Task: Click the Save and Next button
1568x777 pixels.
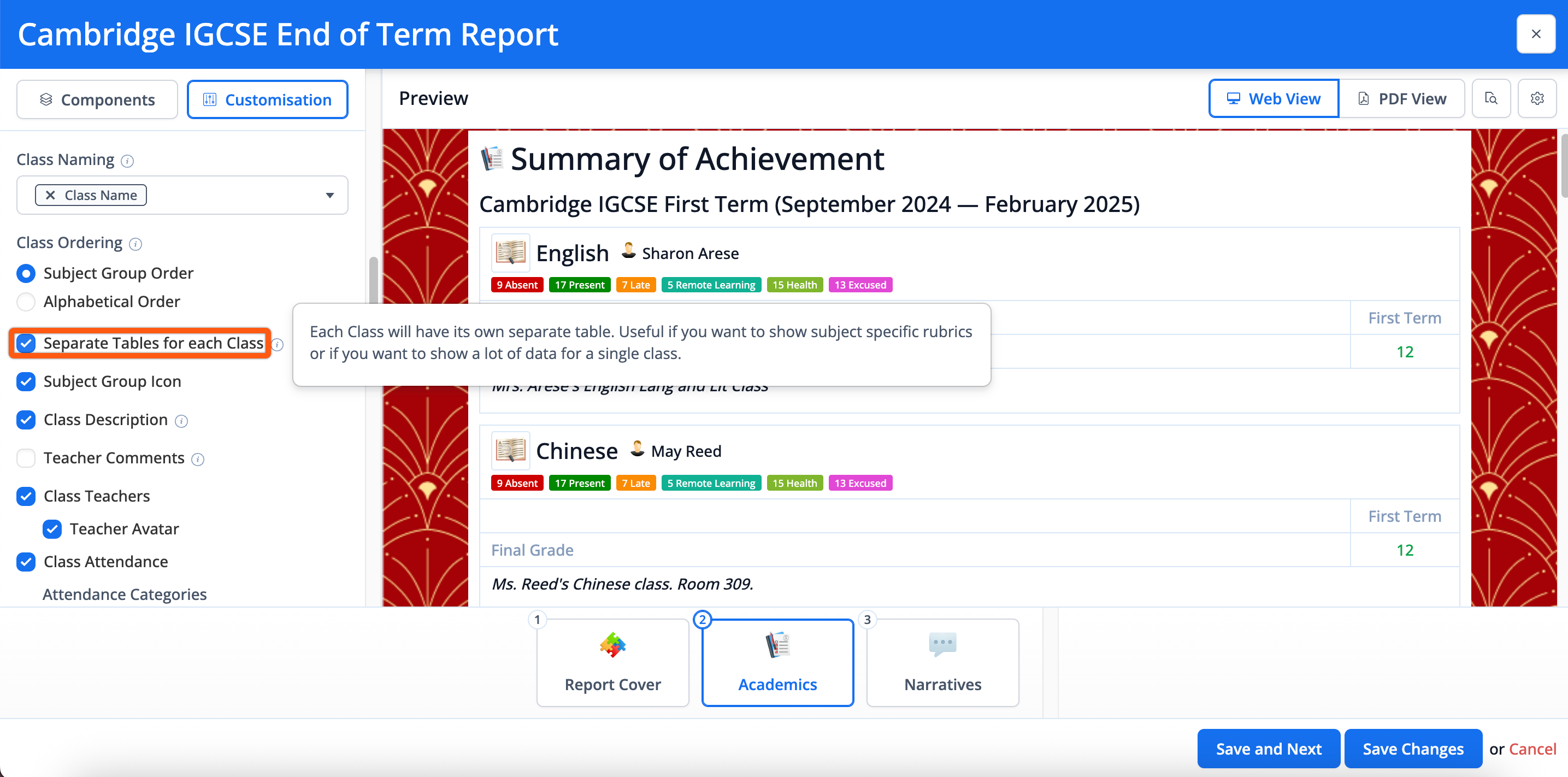Action: coord(1268,749)
